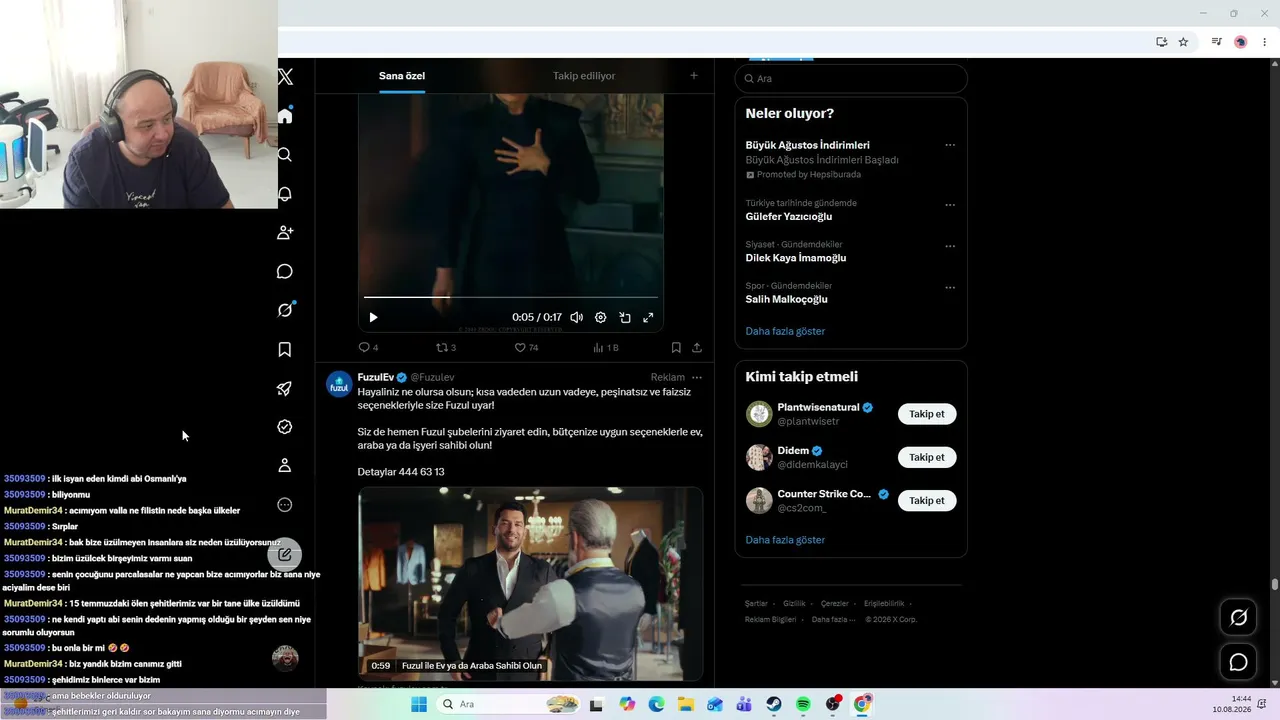Follow Plantwisenatural with Takip et
Screen dimensions: 1280x720
click(927, 414)
